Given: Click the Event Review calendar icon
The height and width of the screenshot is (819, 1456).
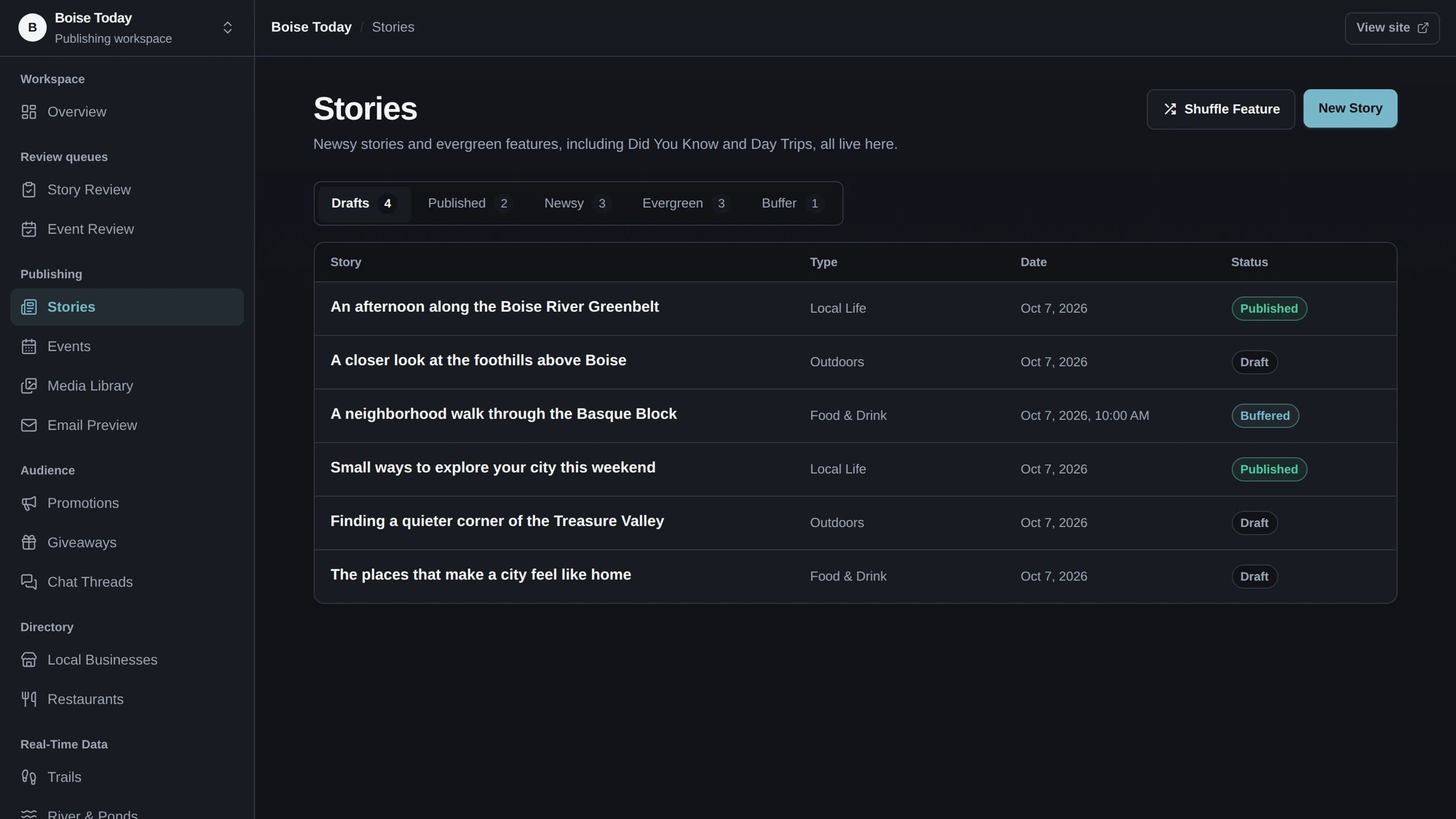Looking at the screenshot, I should (29, 229).
